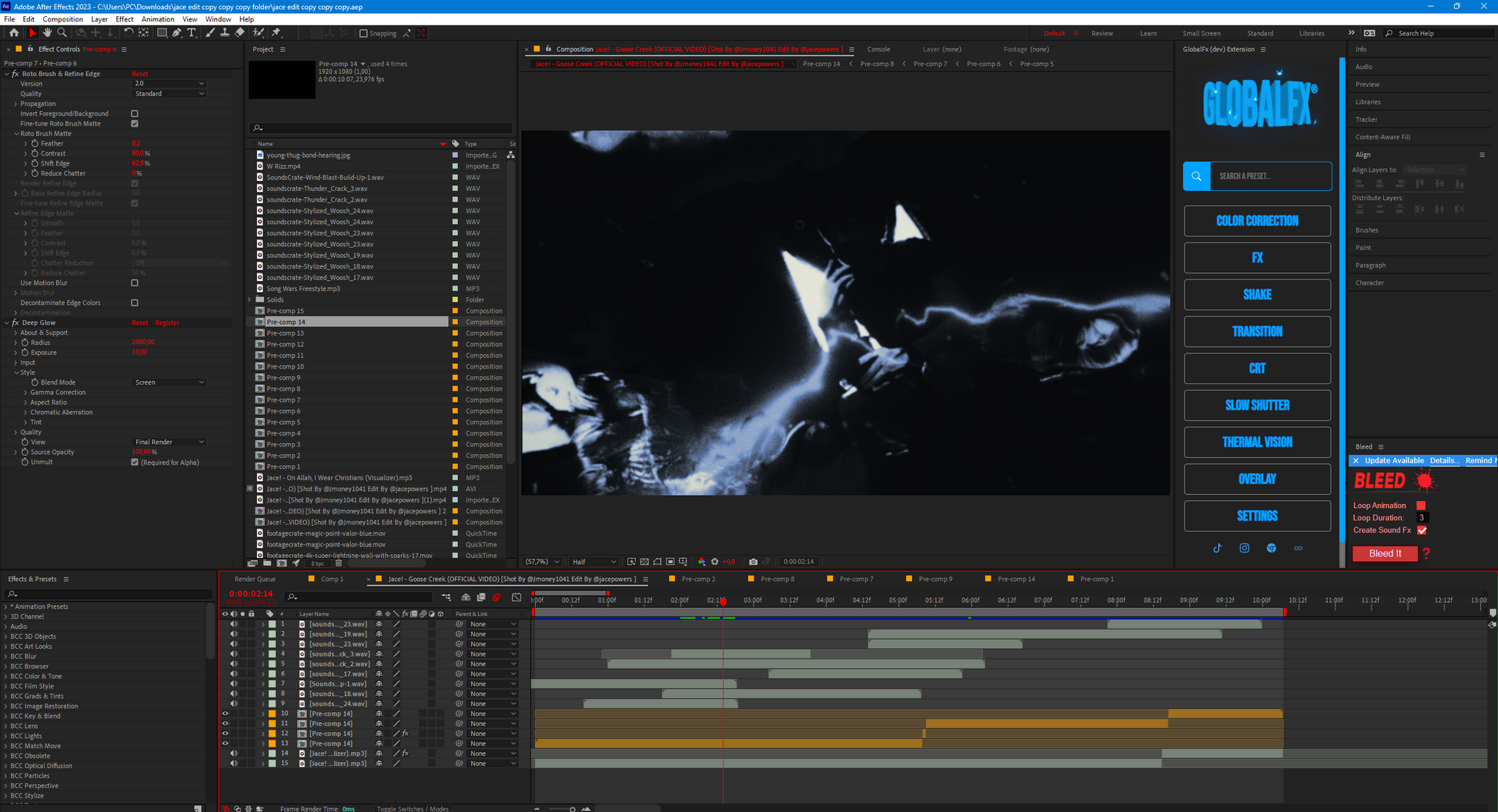Open the Composition menu
Image resolution: width=1498 pixels, height=812 pixels.
[x=62, y=19]
